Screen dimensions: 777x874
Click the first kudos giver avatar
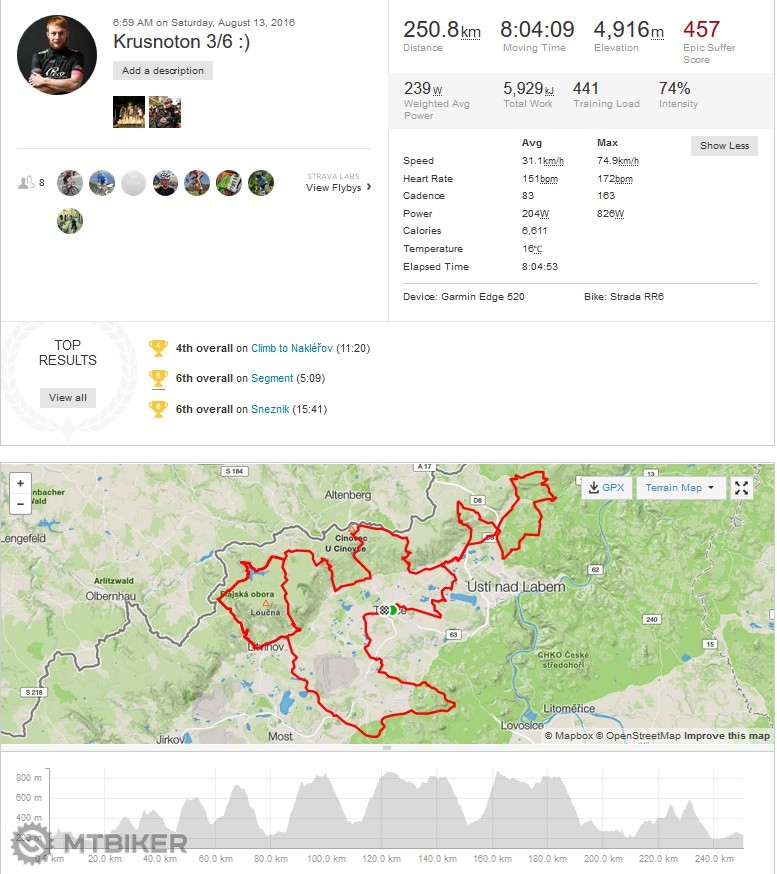coord(70,183)
